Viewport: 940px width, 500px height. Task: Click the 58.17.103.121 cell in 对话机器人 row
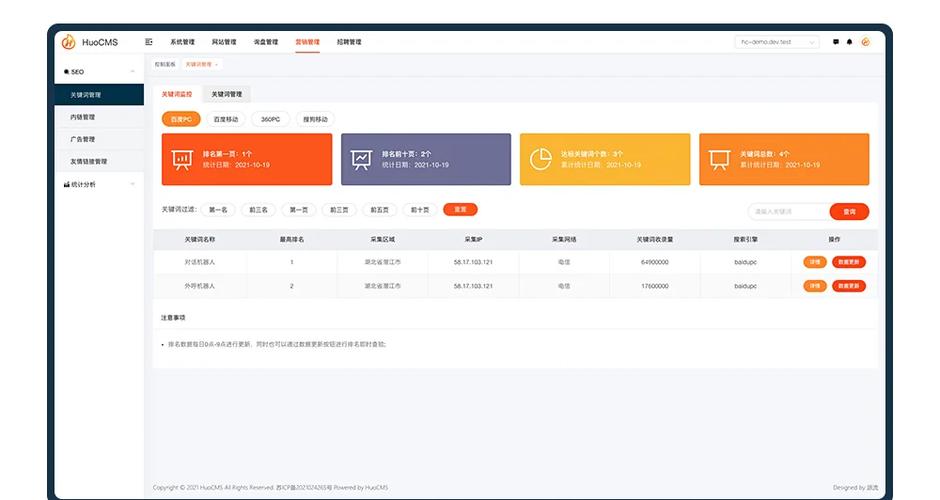tap(473, 262)
